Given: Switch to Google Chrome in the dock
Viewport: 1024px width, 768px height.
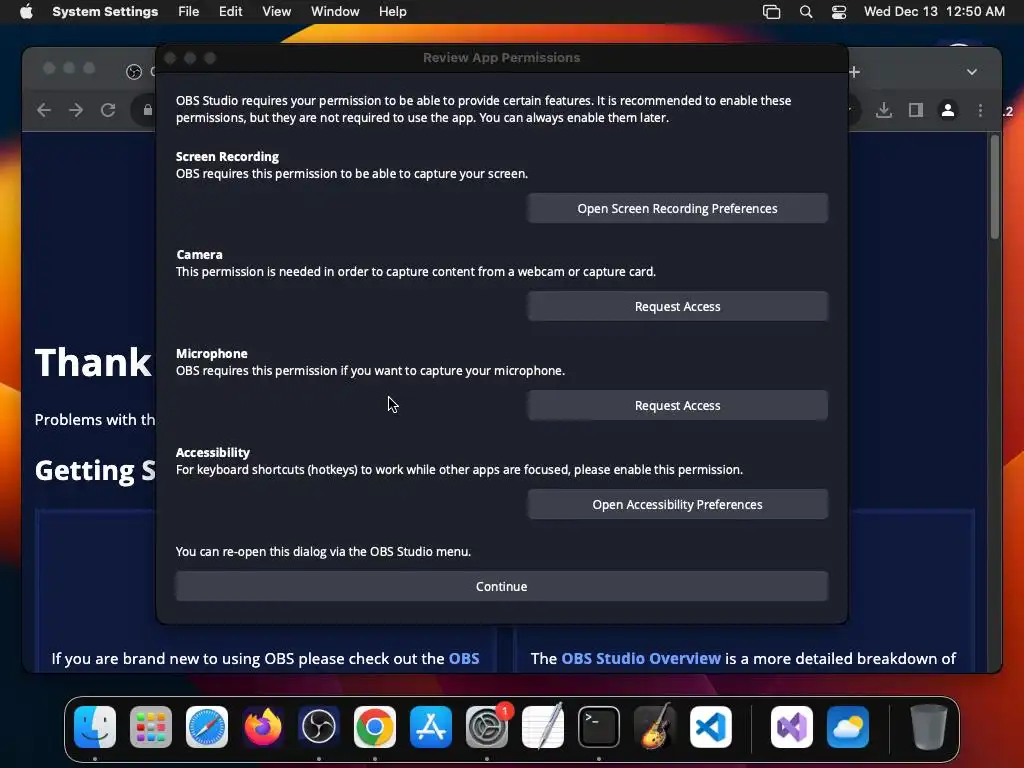Looking at the screenshot, I should pos(375,727).
